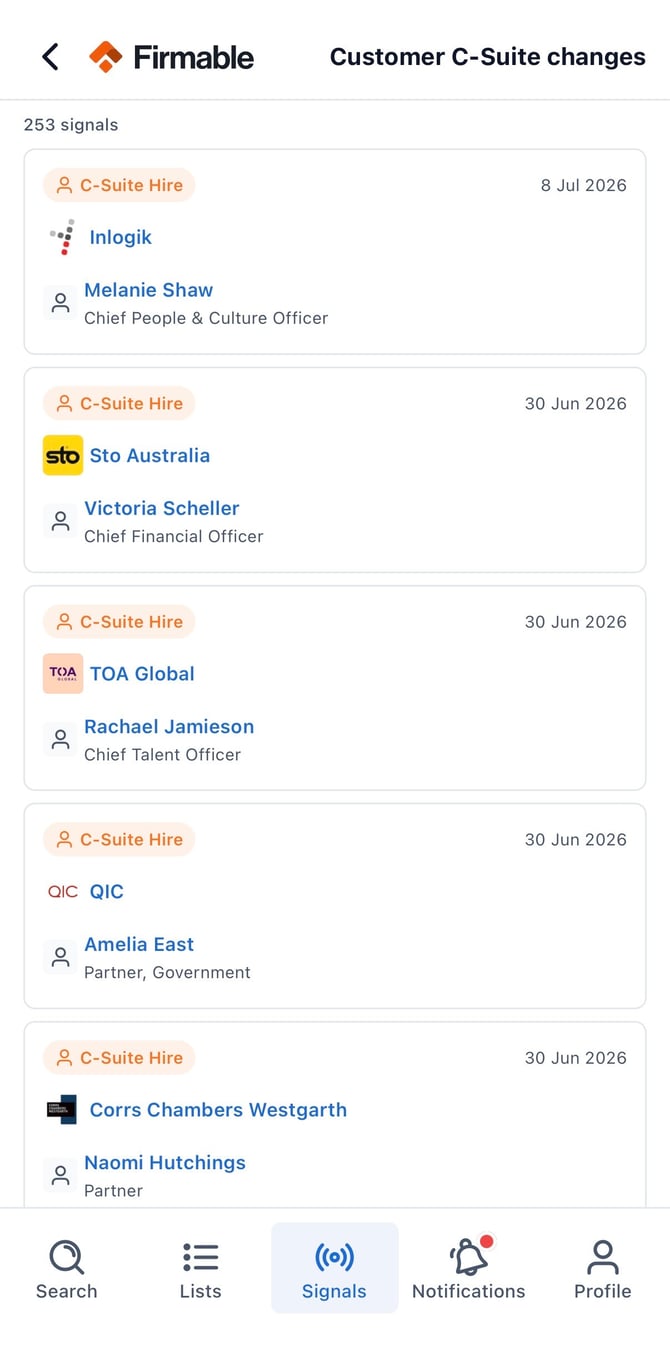Viewport: 670px width, 1367px height.
Task: Open the TOA Global company link
Action: pyautogui.click(x=142, y=673)
